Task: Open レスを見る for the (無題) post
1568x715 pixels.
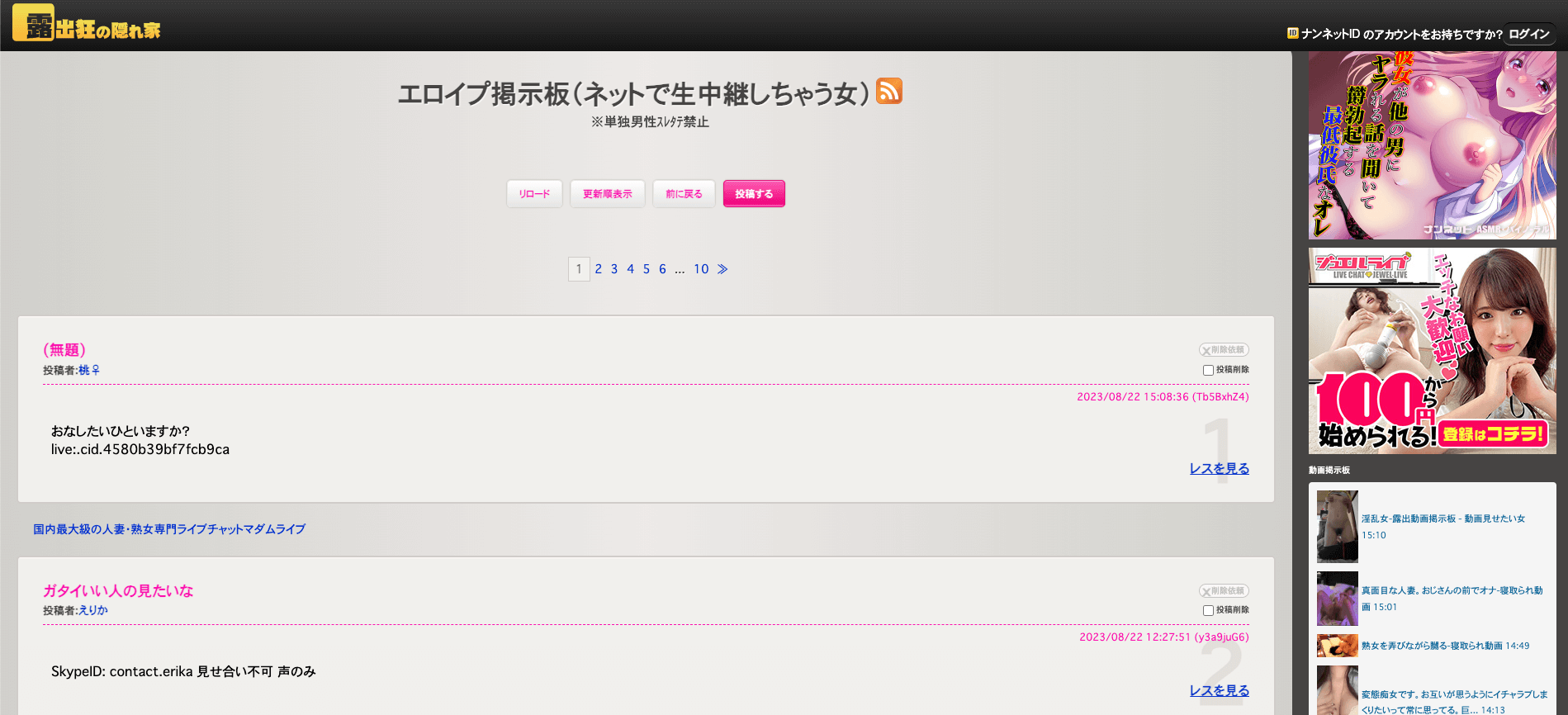Action: click(1220, 469)
